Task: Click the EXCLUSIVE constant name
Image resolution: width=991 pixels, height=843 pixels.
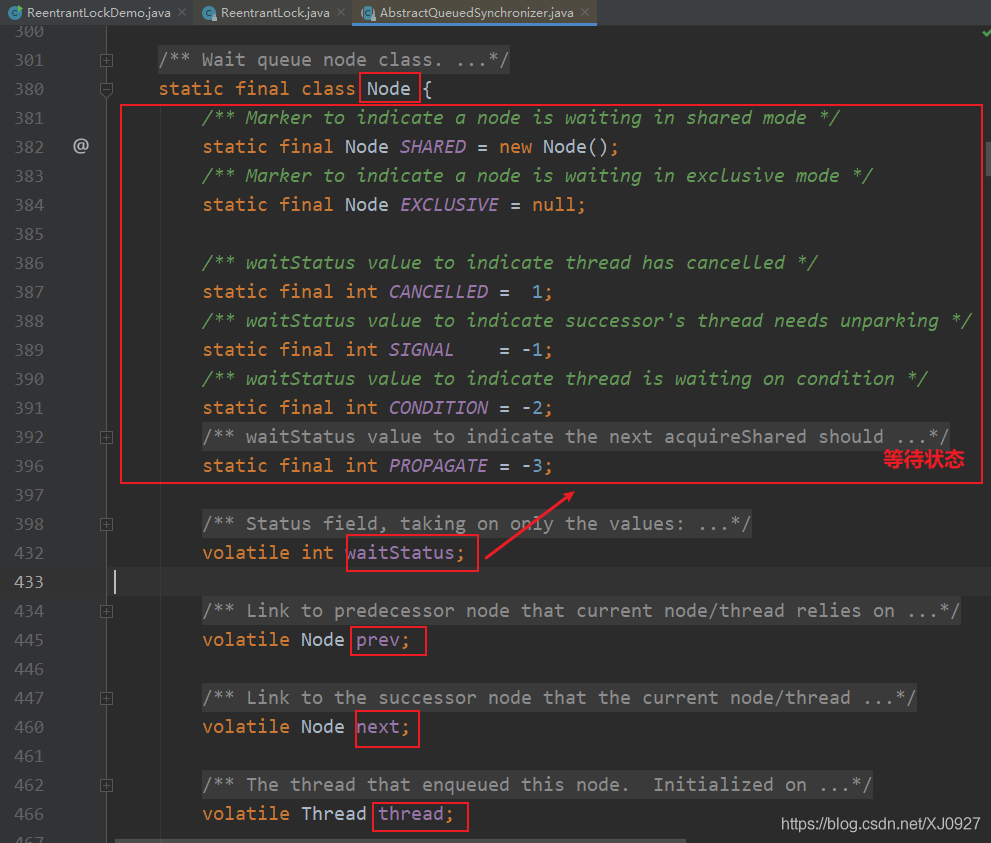Action: pyautogui.click(x=449, y=205)
